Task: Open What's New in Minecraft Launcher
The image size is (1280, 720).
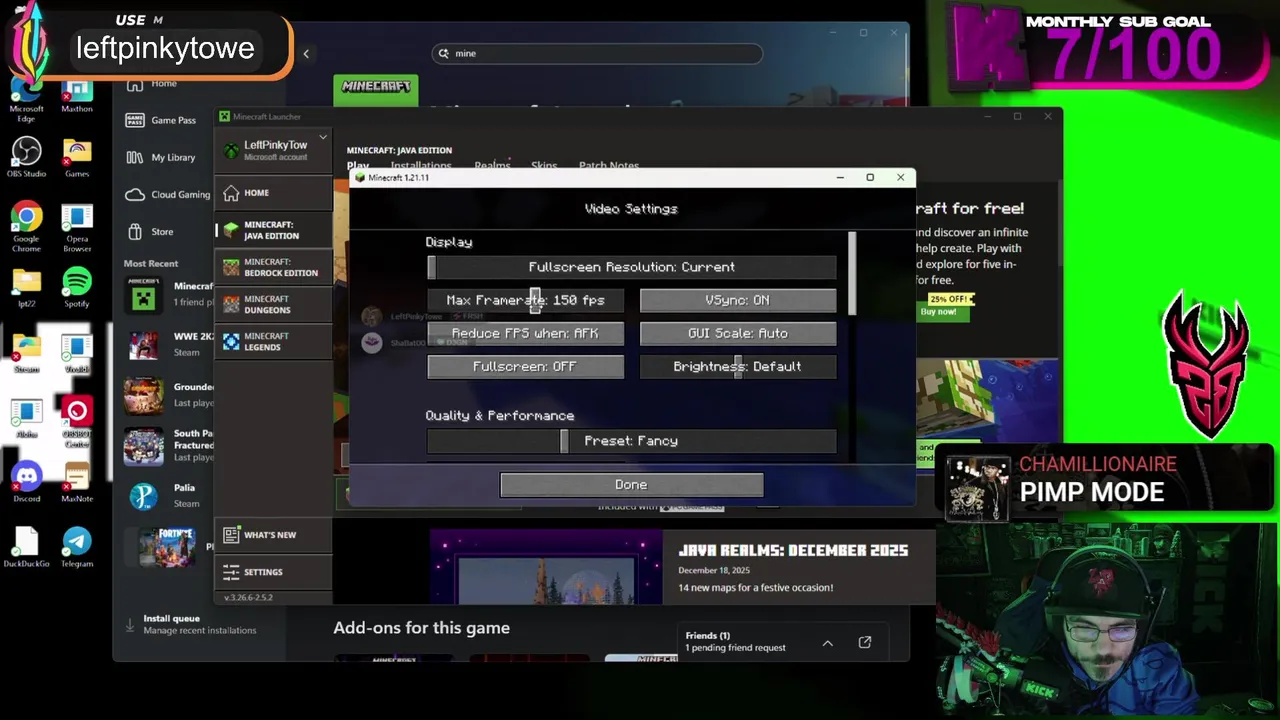Action: pyautogui.click(x=273, y=535)
